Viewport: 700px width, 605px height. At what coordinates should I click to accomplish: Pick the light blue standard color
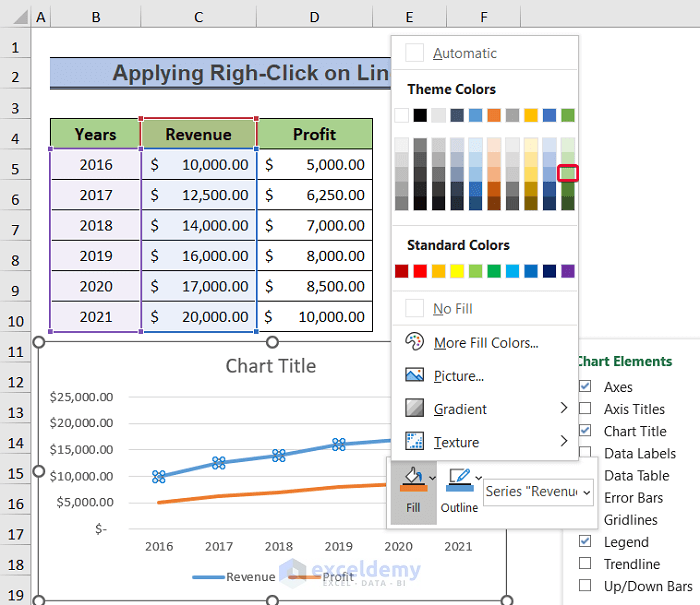512,271
